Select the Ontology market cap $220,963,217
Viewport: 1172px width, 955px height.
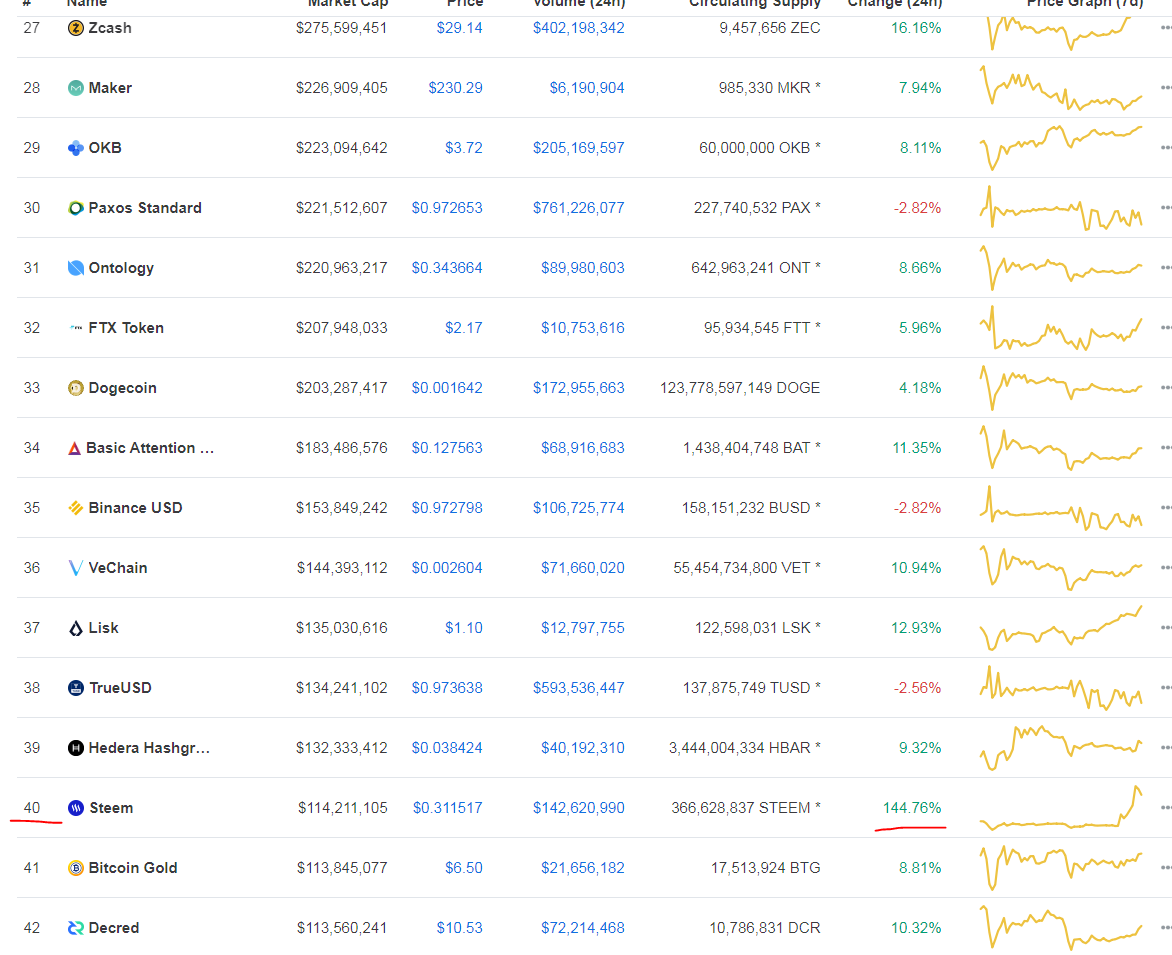coord(342,268)
